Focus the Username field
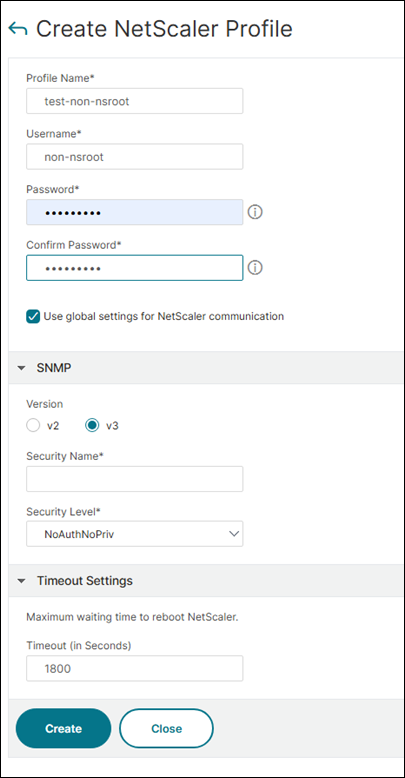This screenshot has height=778, width=405. [135, 157]
